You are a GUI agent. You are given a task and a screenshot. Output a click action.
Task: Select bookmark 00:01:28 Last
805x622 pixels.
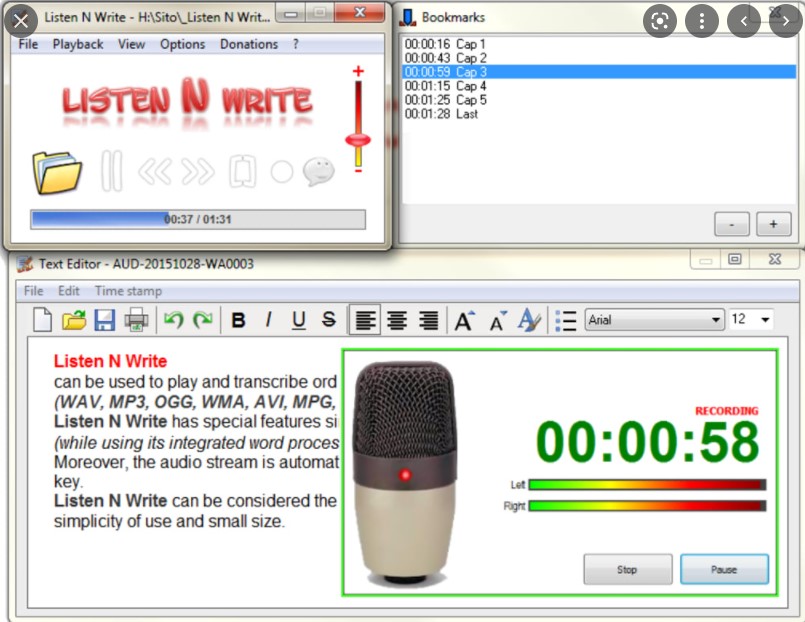(599, 113)
